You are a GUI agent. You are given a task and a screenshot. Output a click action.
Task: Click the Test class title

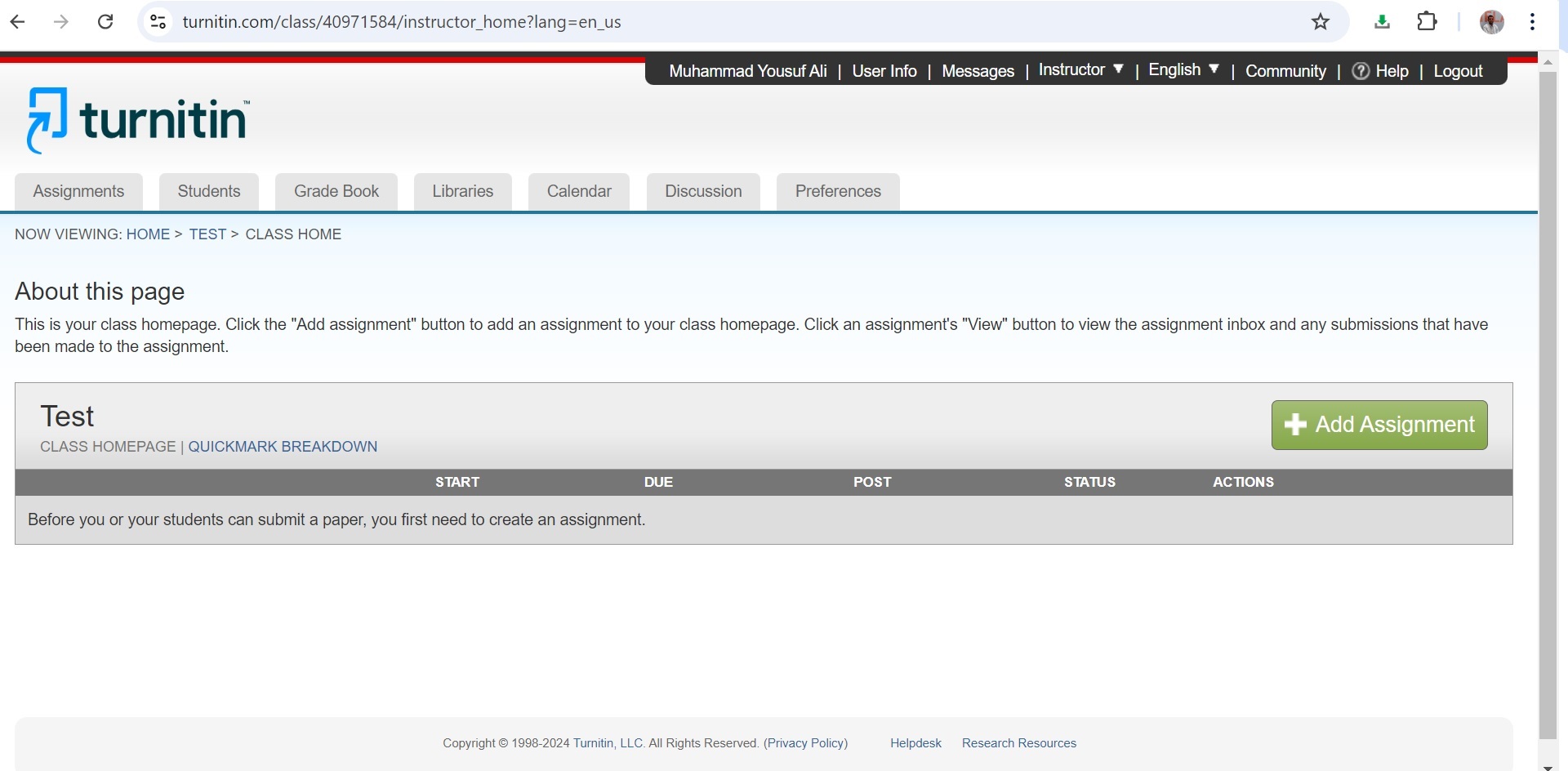click(x=67, y=417)
